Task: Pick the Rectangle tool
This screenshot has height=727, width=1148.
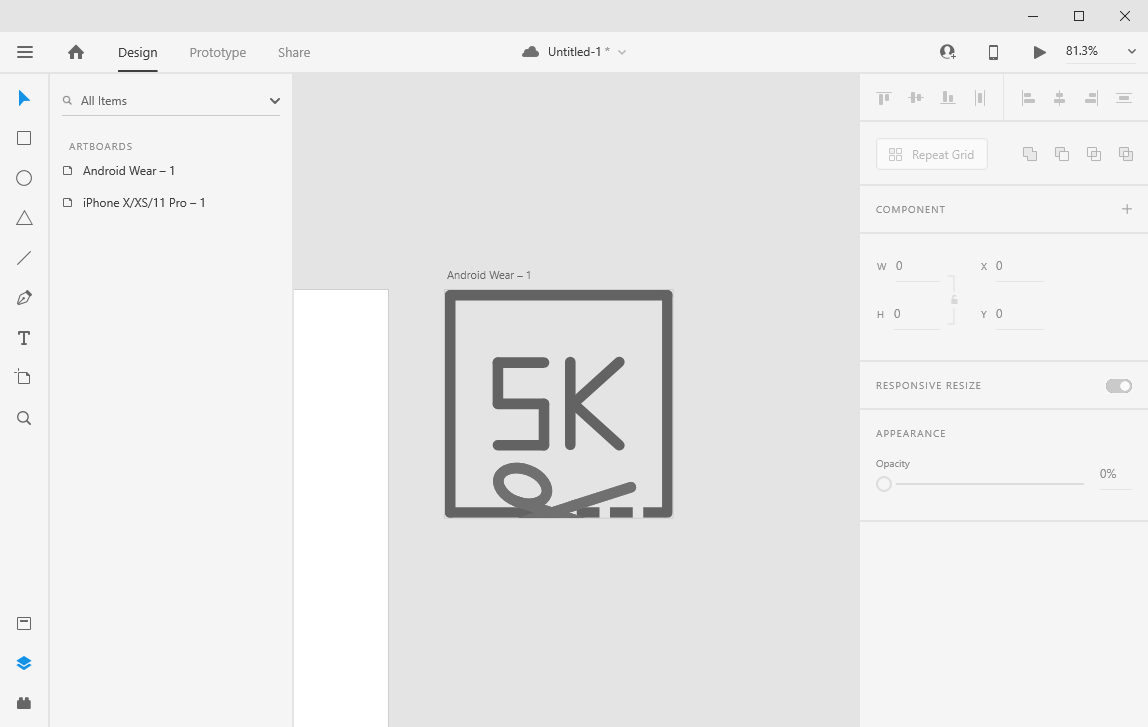Action: [x=24, y=138]
